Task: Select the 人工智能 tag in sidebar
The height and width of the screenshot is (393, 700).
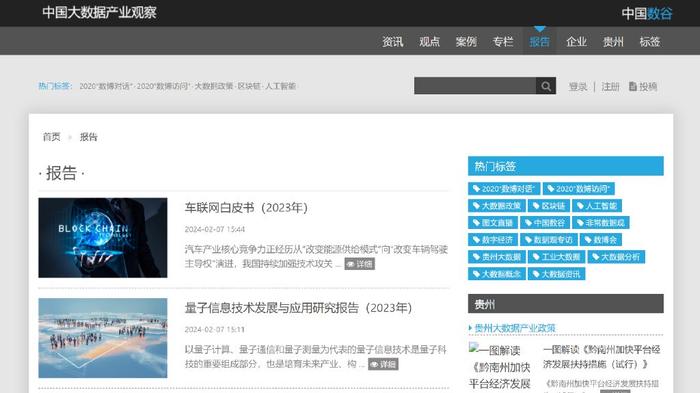Action: [597, 206]
